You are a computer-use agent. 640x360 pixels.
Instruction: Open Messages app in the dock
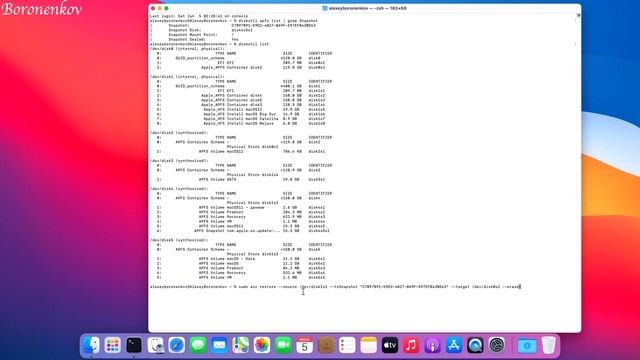[198, 345]
